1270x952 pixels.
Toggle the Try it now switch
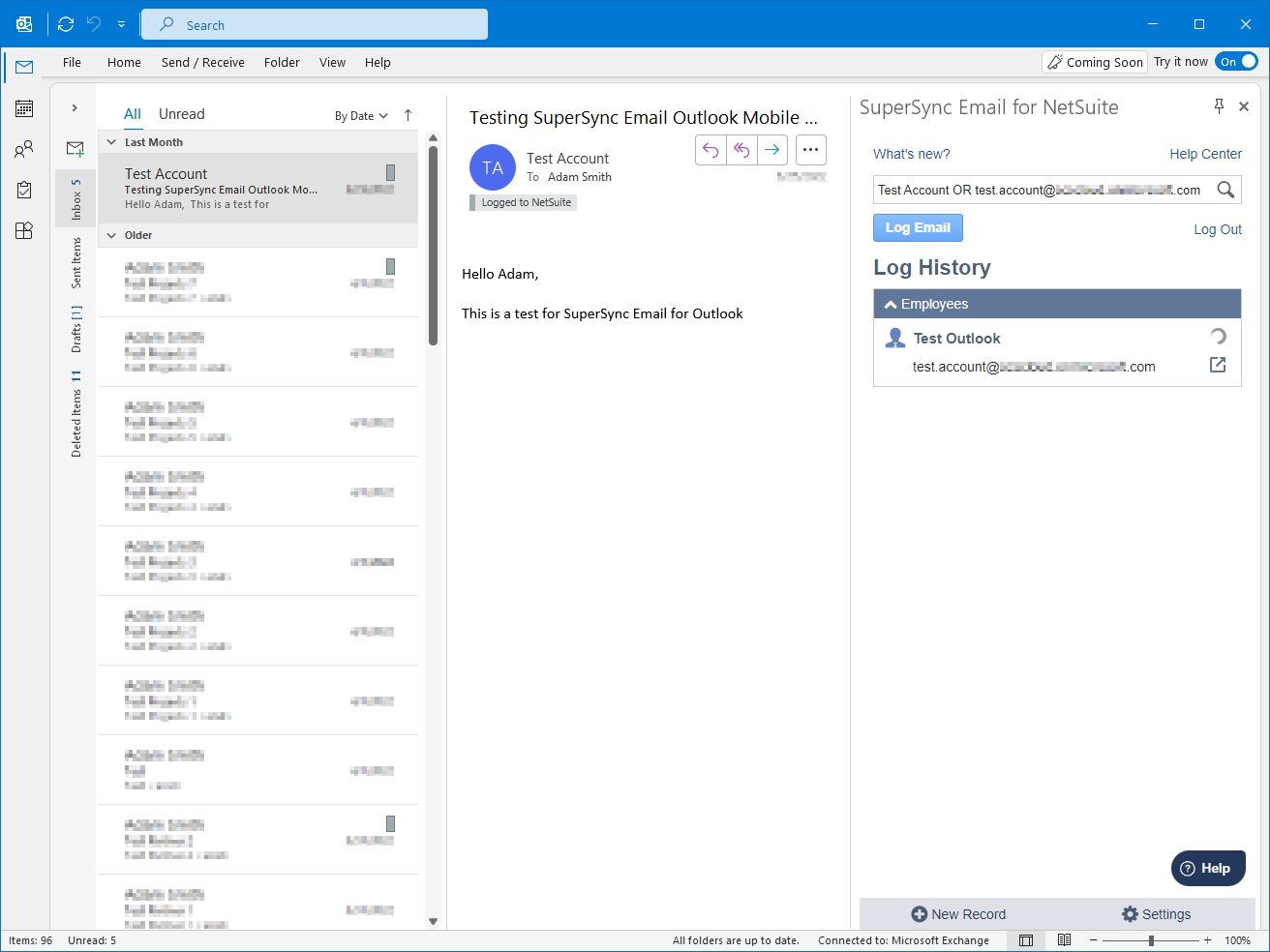(x=1236, y=62)
